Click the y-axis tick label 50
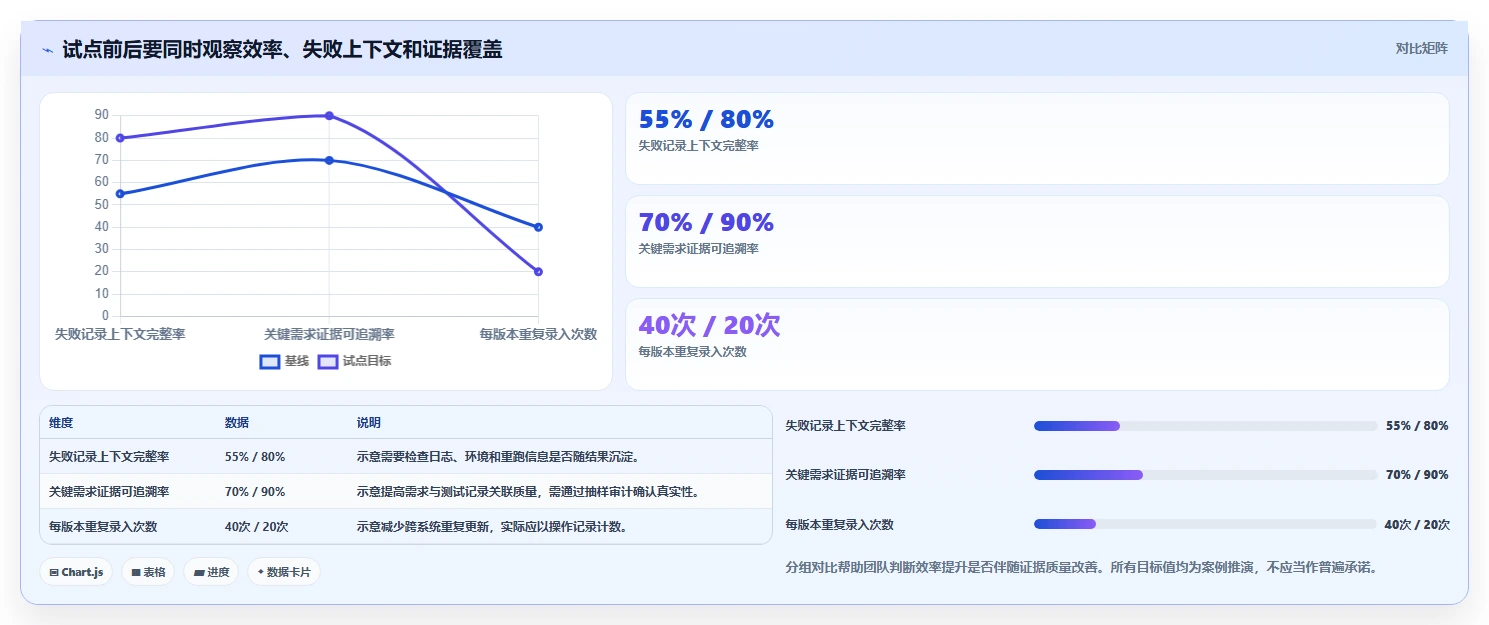Viewport: 1489px width, 625px height. 102,204
